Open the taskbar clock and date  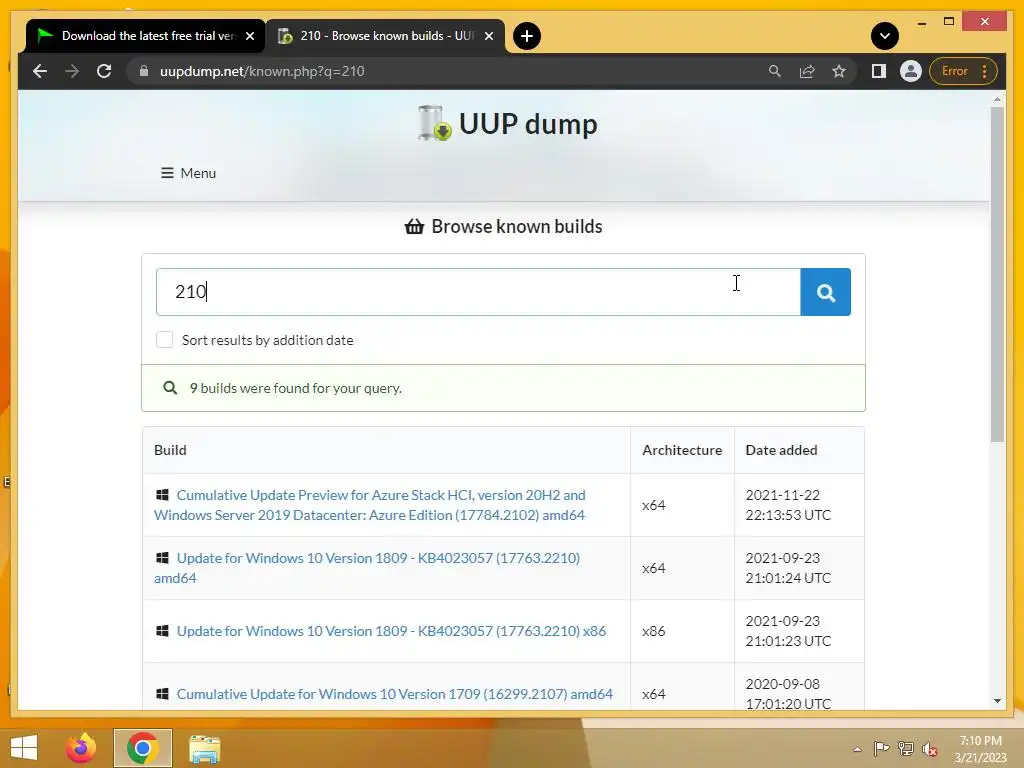(x=980, y=748)
